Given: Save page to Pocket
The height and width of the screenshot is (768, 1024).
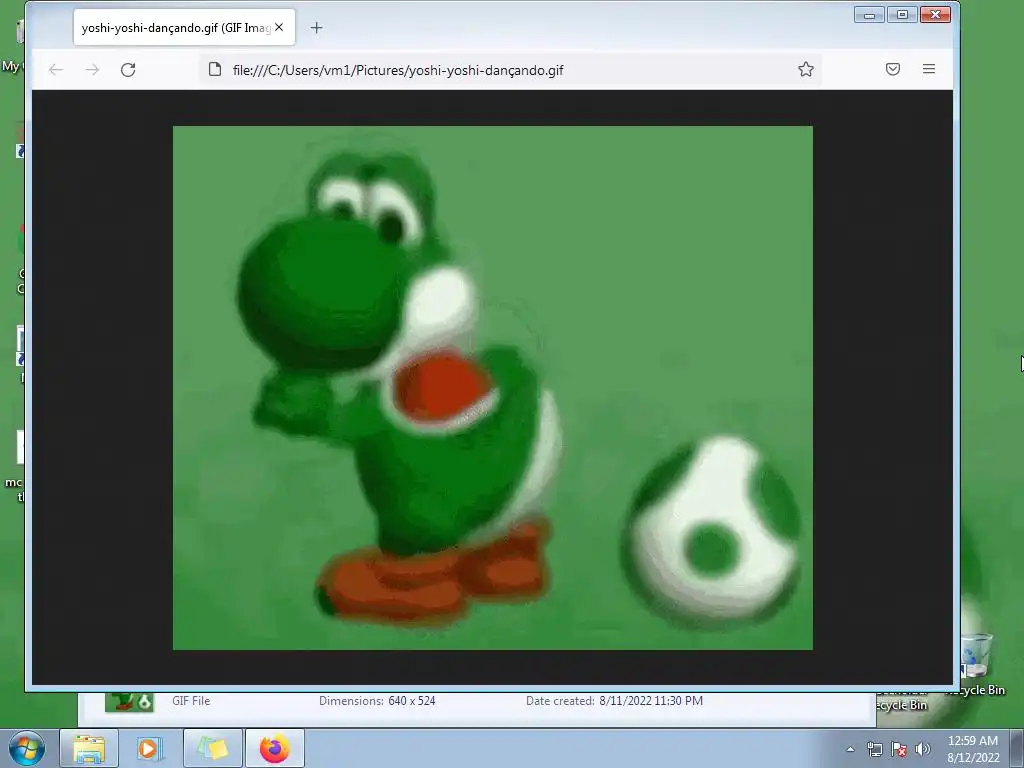Looking at the screenshot, I should pyautogui.click(x=893, y=69).
